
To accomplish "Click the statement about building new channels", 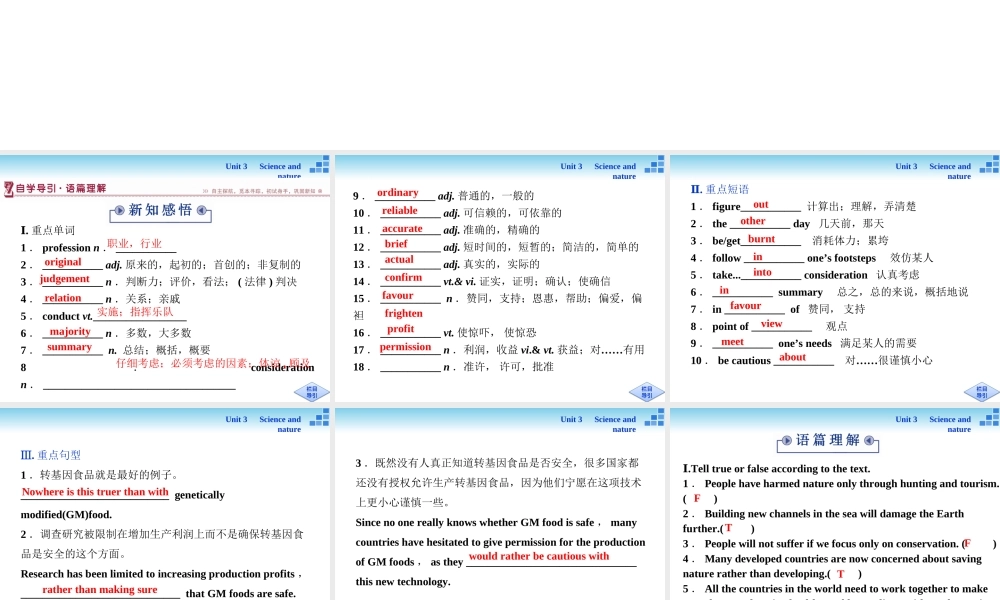I will pyautogui.click(x=823, y=521).
